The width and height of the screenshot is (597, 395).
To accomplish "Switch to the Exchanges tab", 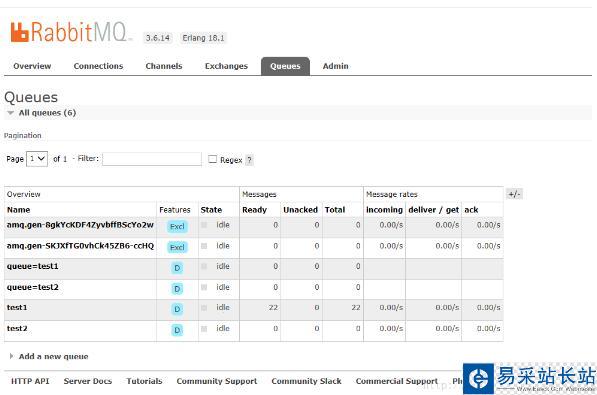I will coord(226,66).
